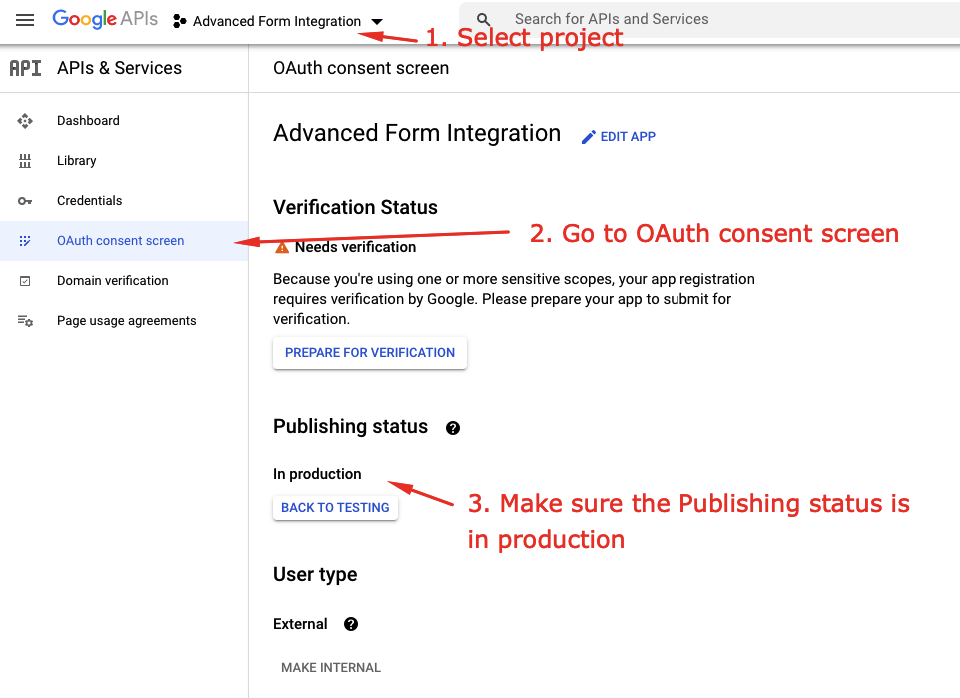This screenshot has width=960, height=698.
Task: Click the OAuth consent screen sidebar icon
Action: (x=24, y=240)
